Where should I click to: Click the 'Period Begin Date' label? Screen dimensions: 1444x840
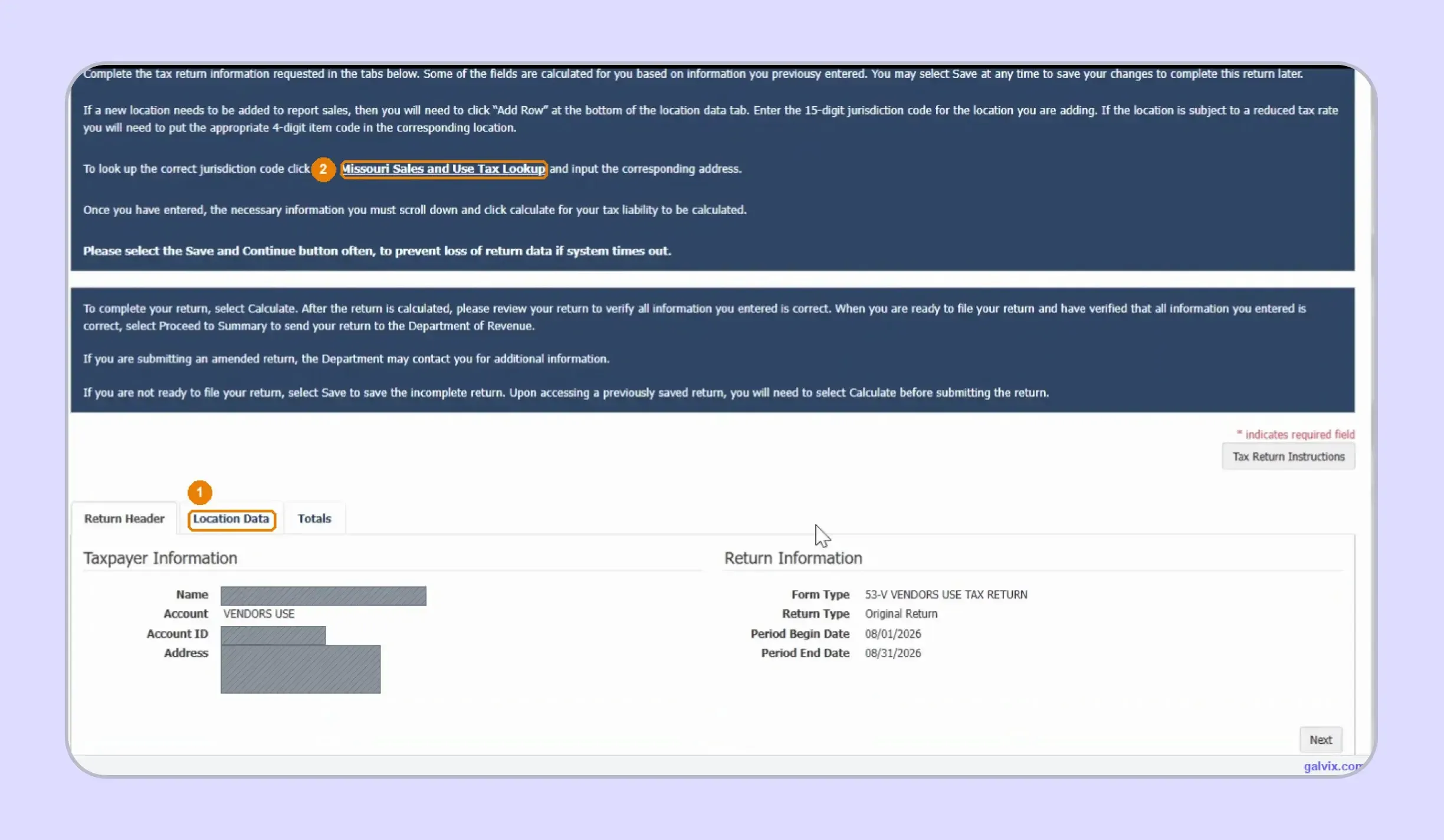(x=800, y=634)
